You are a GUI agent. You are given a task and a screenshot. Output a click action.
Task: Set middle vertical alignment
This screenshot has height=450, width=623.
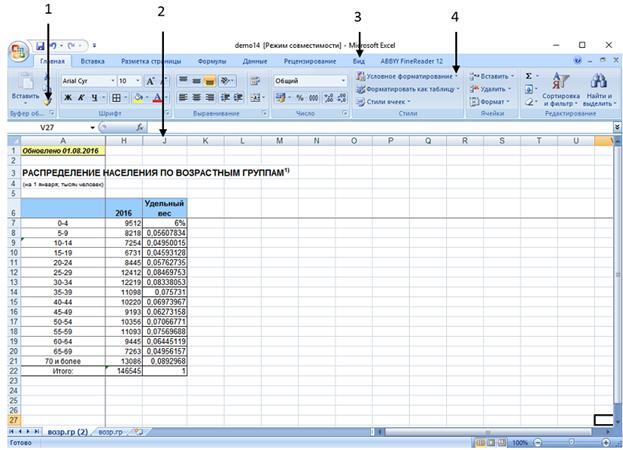[x=196, y=81]
